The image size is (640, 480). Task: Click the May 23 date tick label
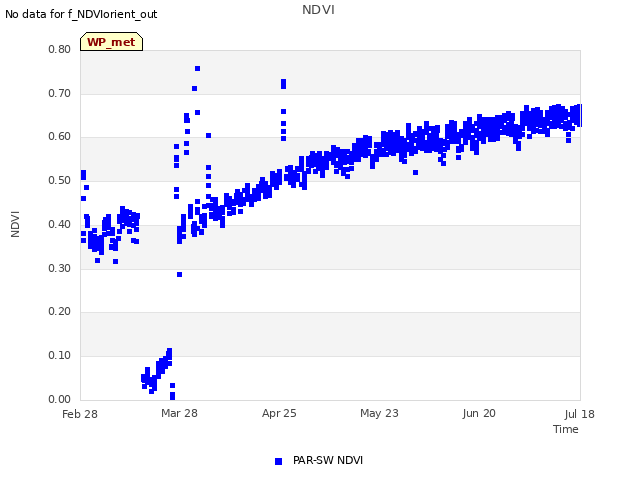(x=379, y=413)
